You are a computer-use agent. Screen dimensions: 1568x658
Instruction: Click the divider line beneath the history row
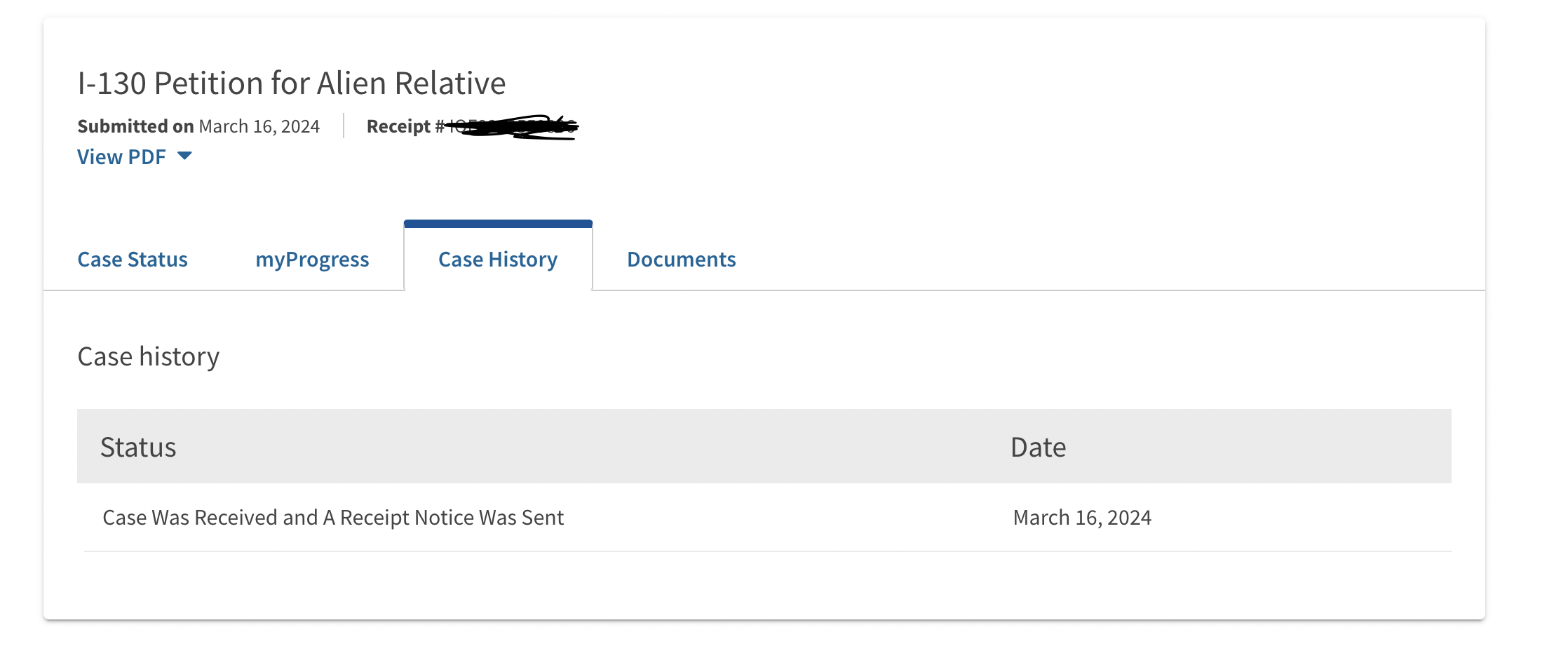[x=768, y=551]
